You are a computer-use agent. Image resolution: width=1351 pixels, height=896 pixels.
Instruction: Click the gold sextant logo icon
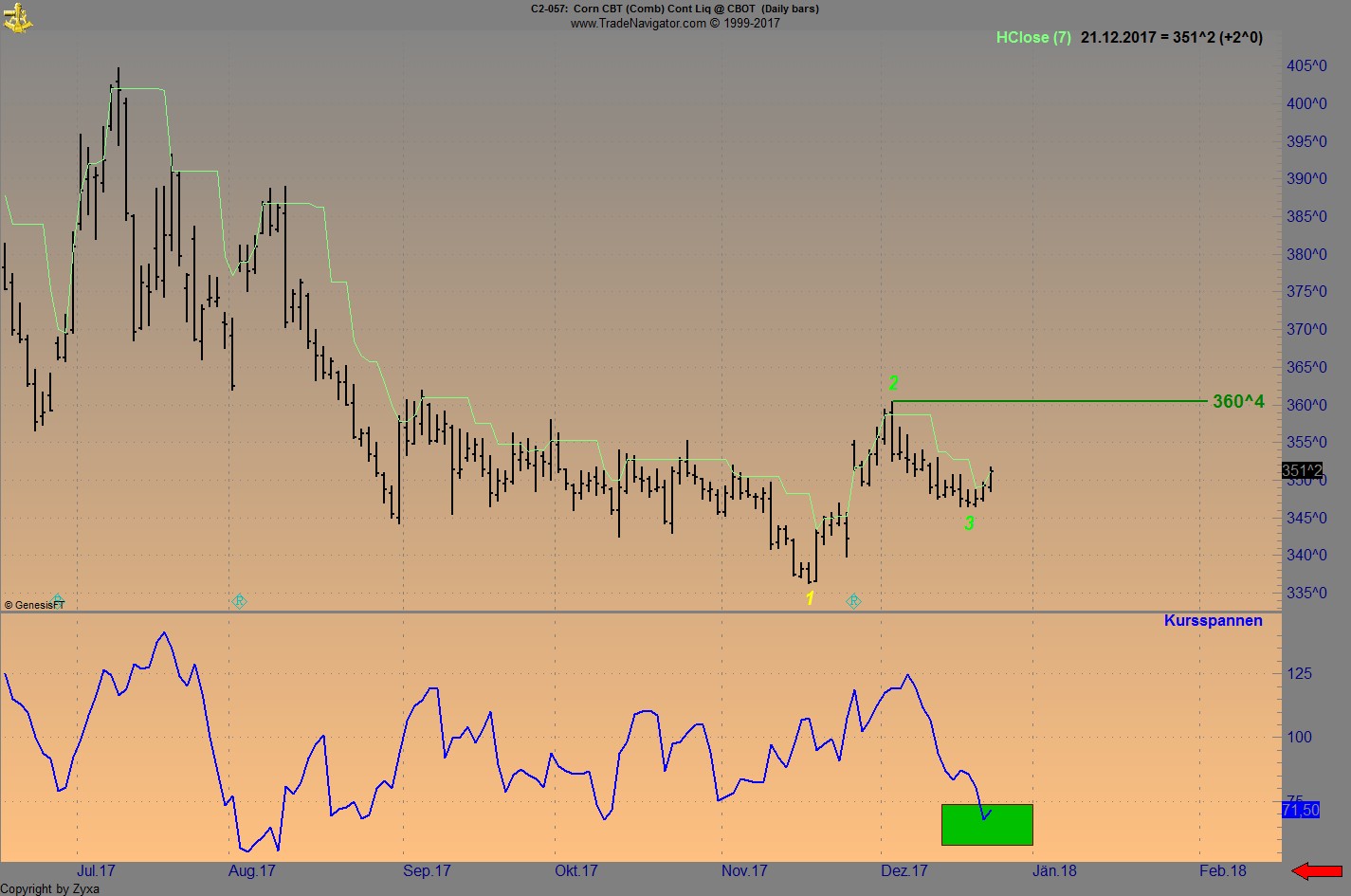(x=18, y=18)
